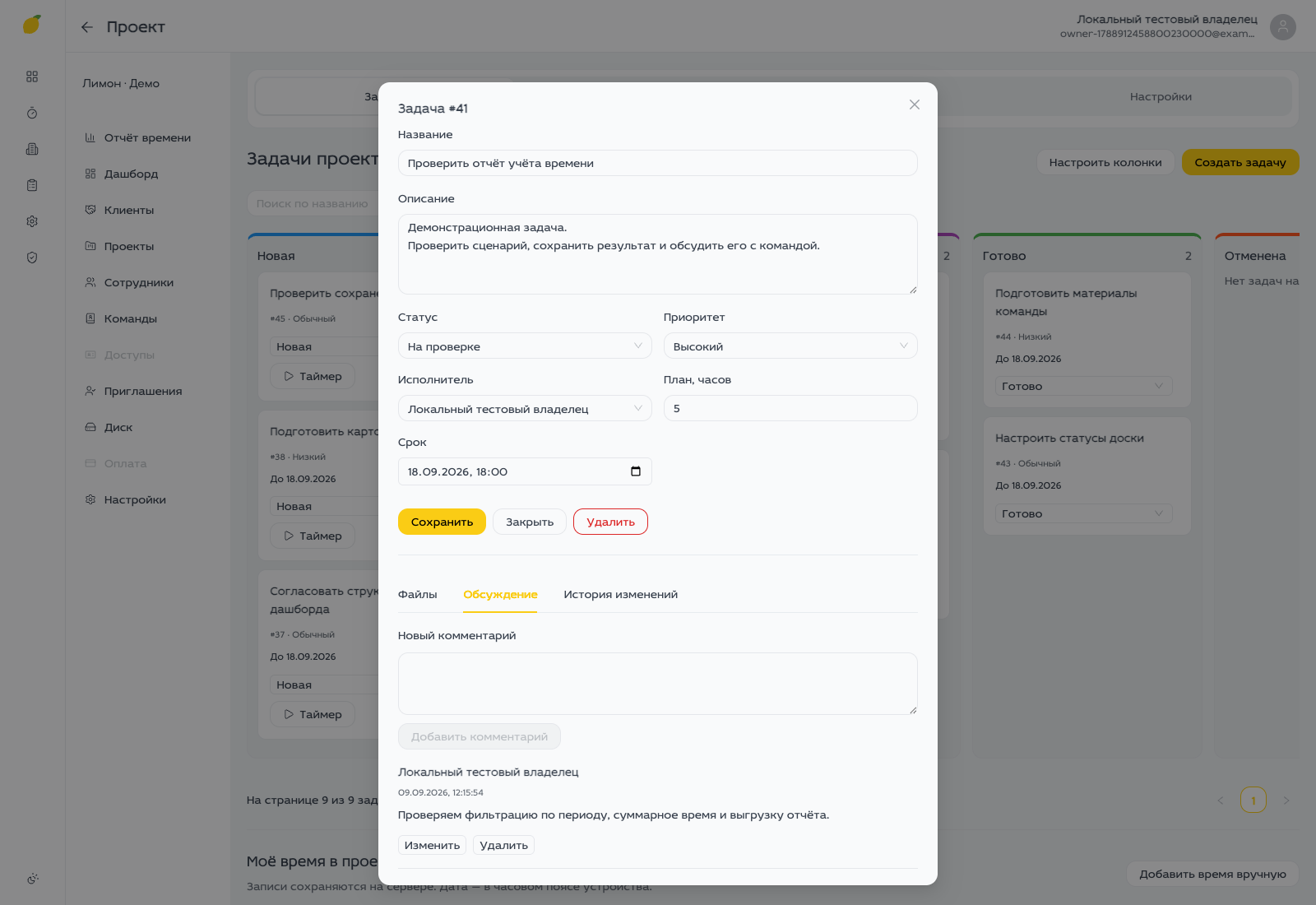Expand the Приоритет dropdown Высокий
Image resolution: width=1316 pixels, height=905 pixels.
tap(790, 346)
